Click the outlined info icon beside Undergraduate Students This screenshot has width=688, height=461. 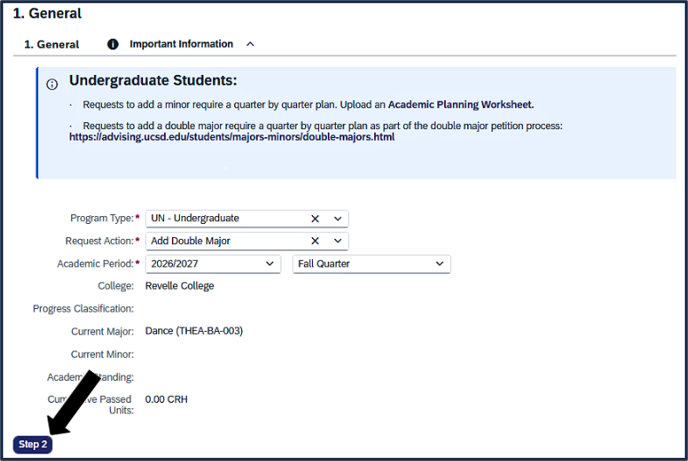[52, 84]
